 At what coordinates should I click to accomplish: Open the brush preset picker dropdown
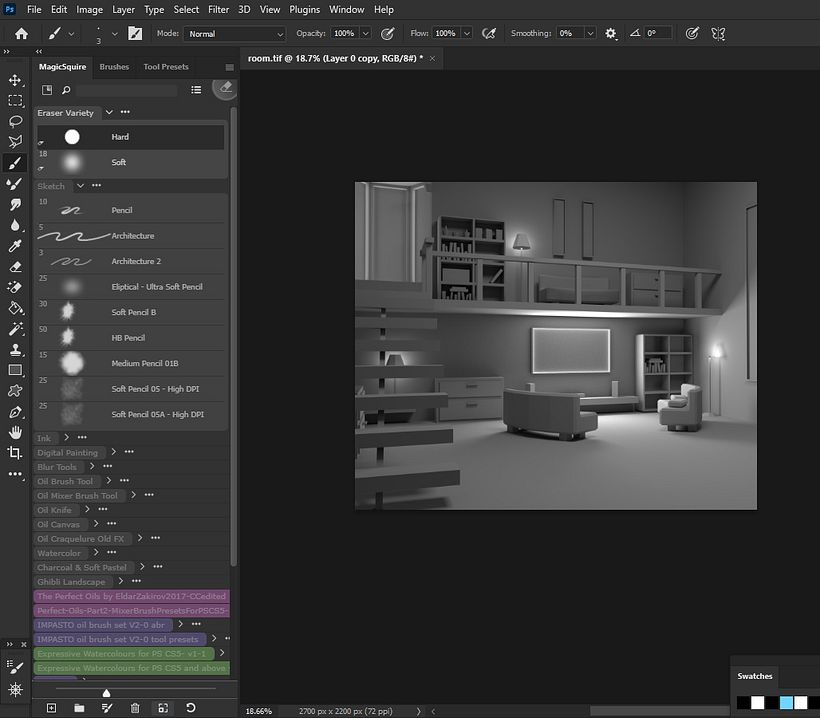tap(115, 34)
